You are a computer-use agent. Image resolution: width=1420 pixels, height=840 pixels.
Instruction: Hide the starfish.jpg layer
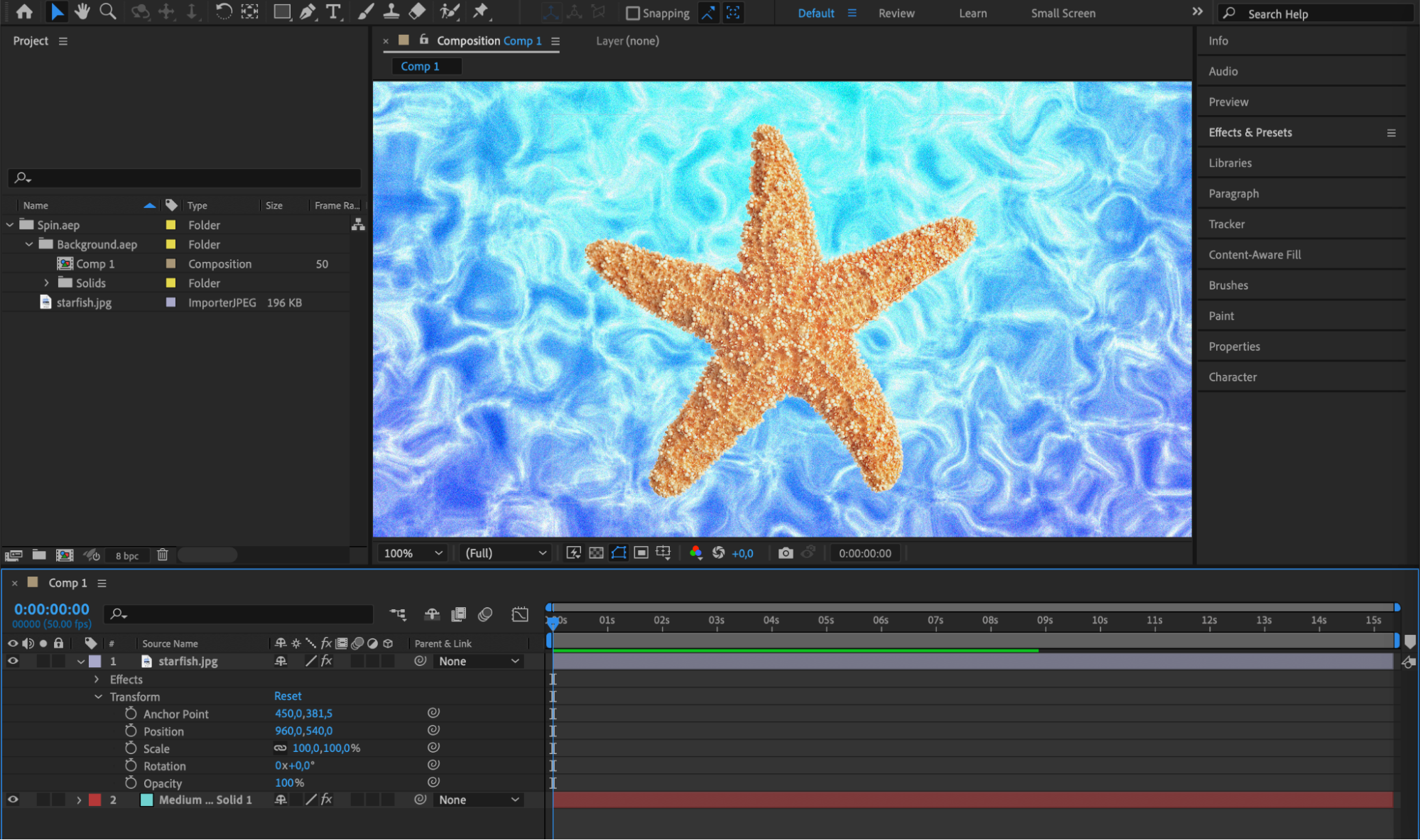[x=13, y=661]
